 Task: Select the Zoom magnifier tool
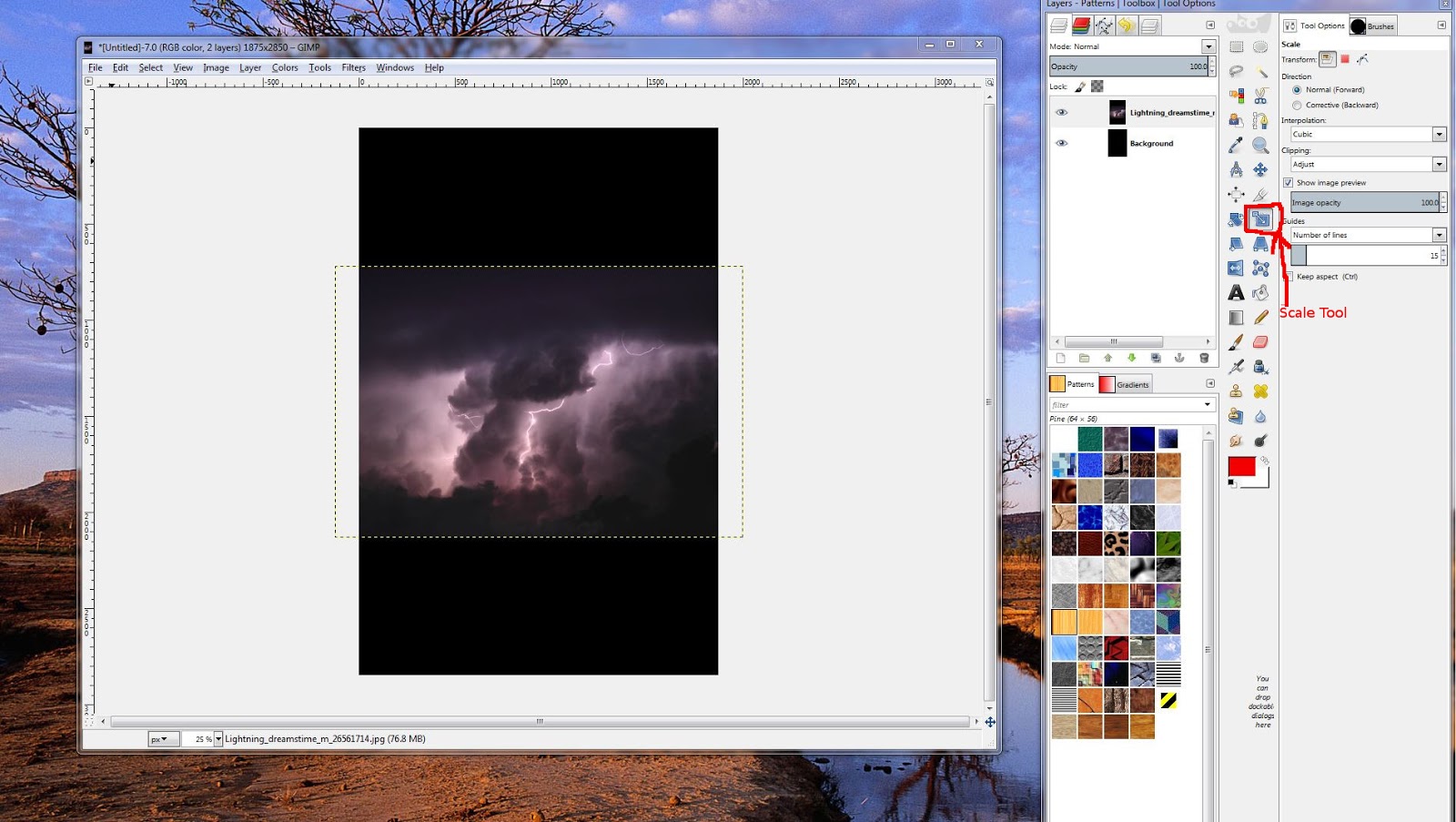tap(1260, 145)
